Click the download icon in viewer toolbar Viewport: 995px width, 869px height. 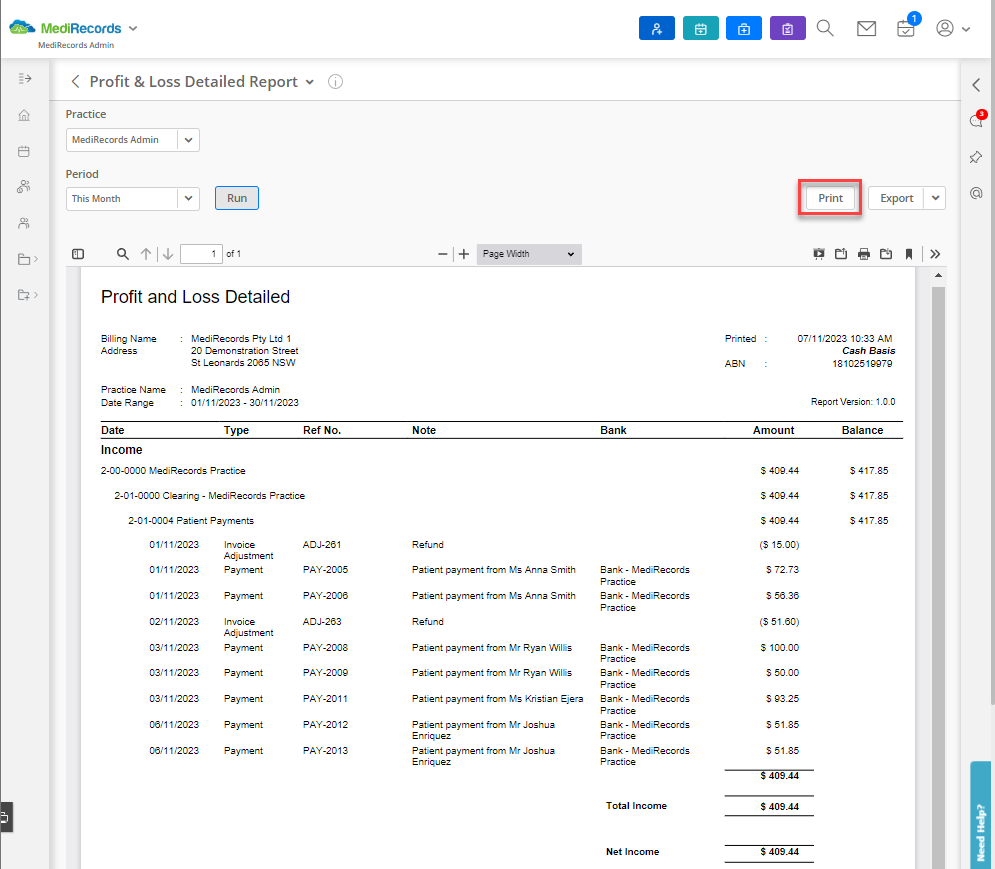click(x=886, y=254)
